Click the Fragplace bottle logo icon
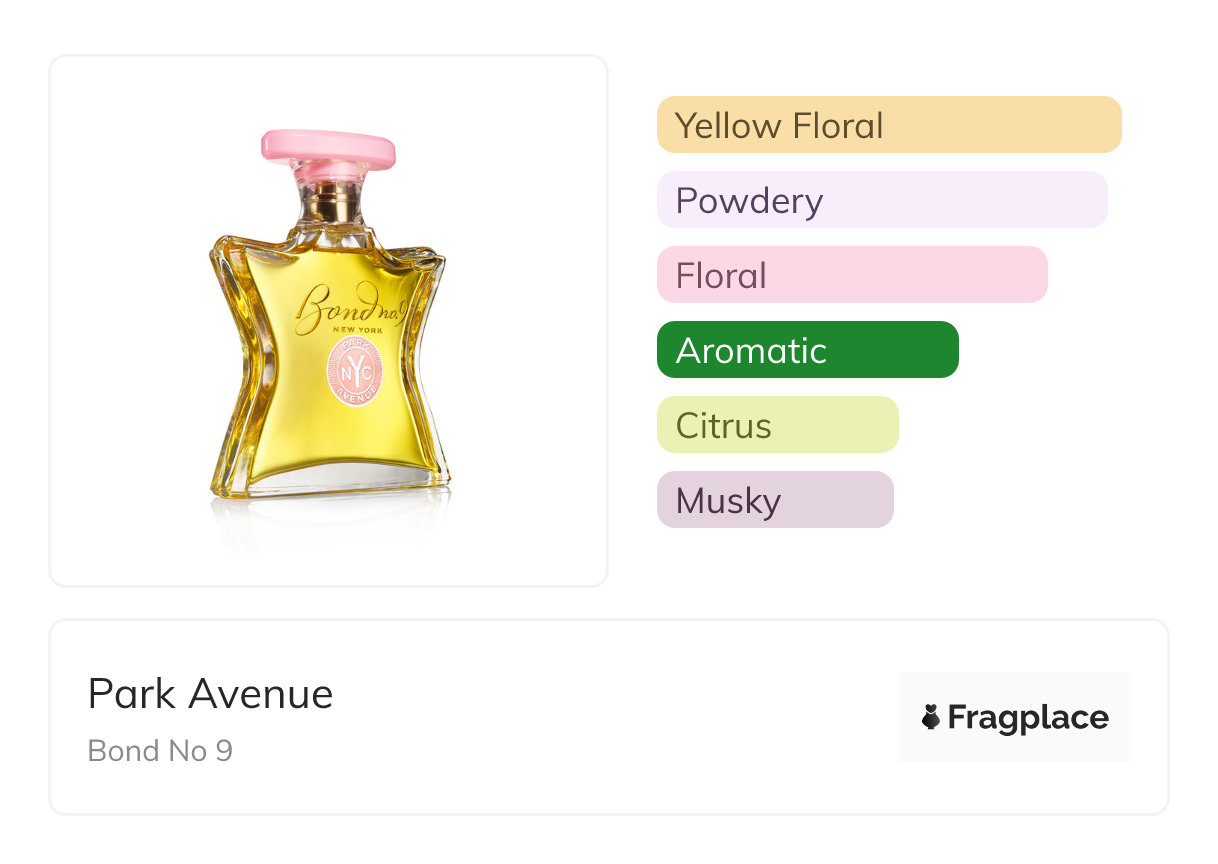The width and height of the screenshot is (1218, 864). point(931,717)
